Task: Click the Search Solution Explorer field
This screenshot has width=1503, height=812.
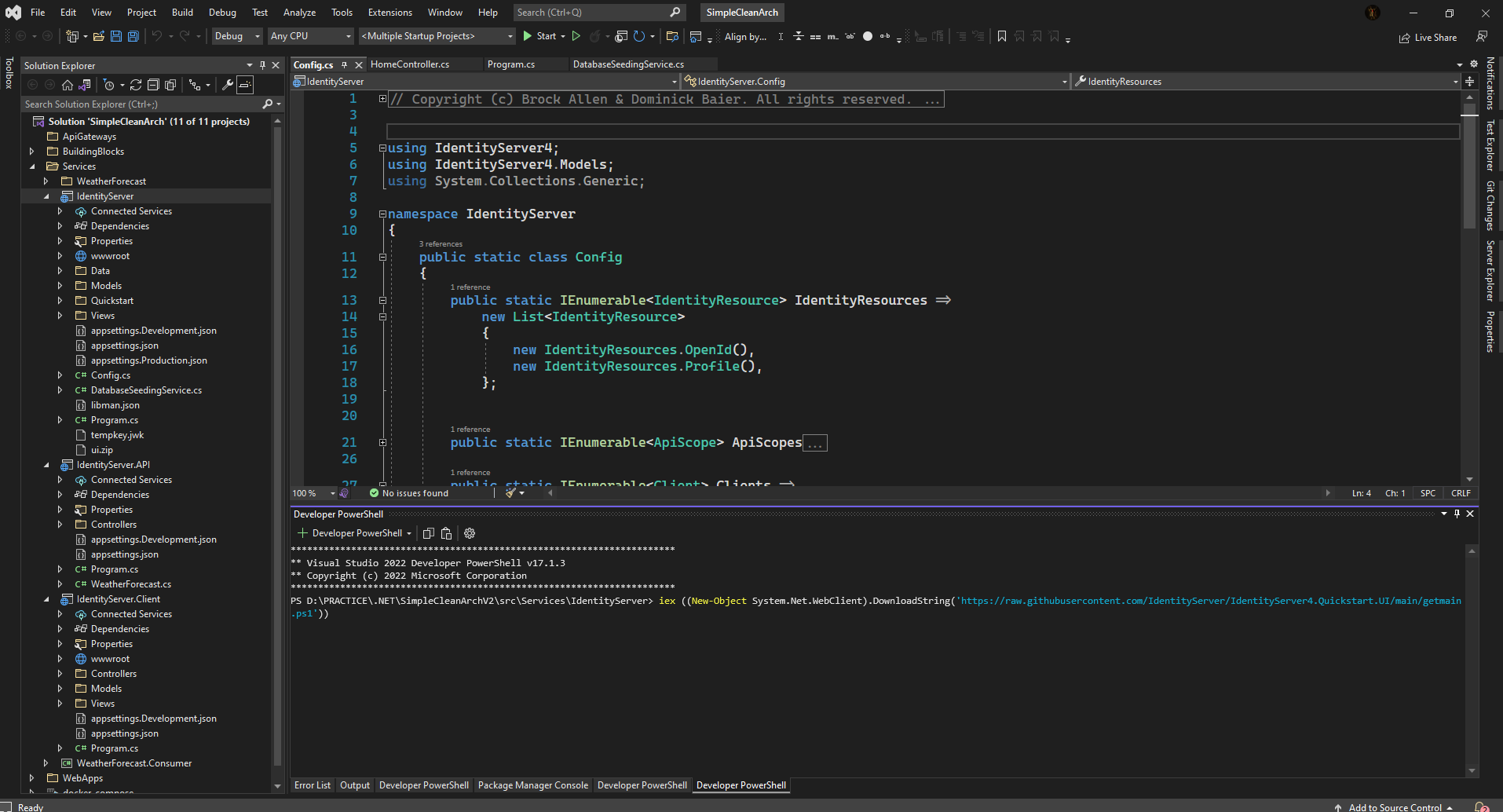Action: point(141,104)
